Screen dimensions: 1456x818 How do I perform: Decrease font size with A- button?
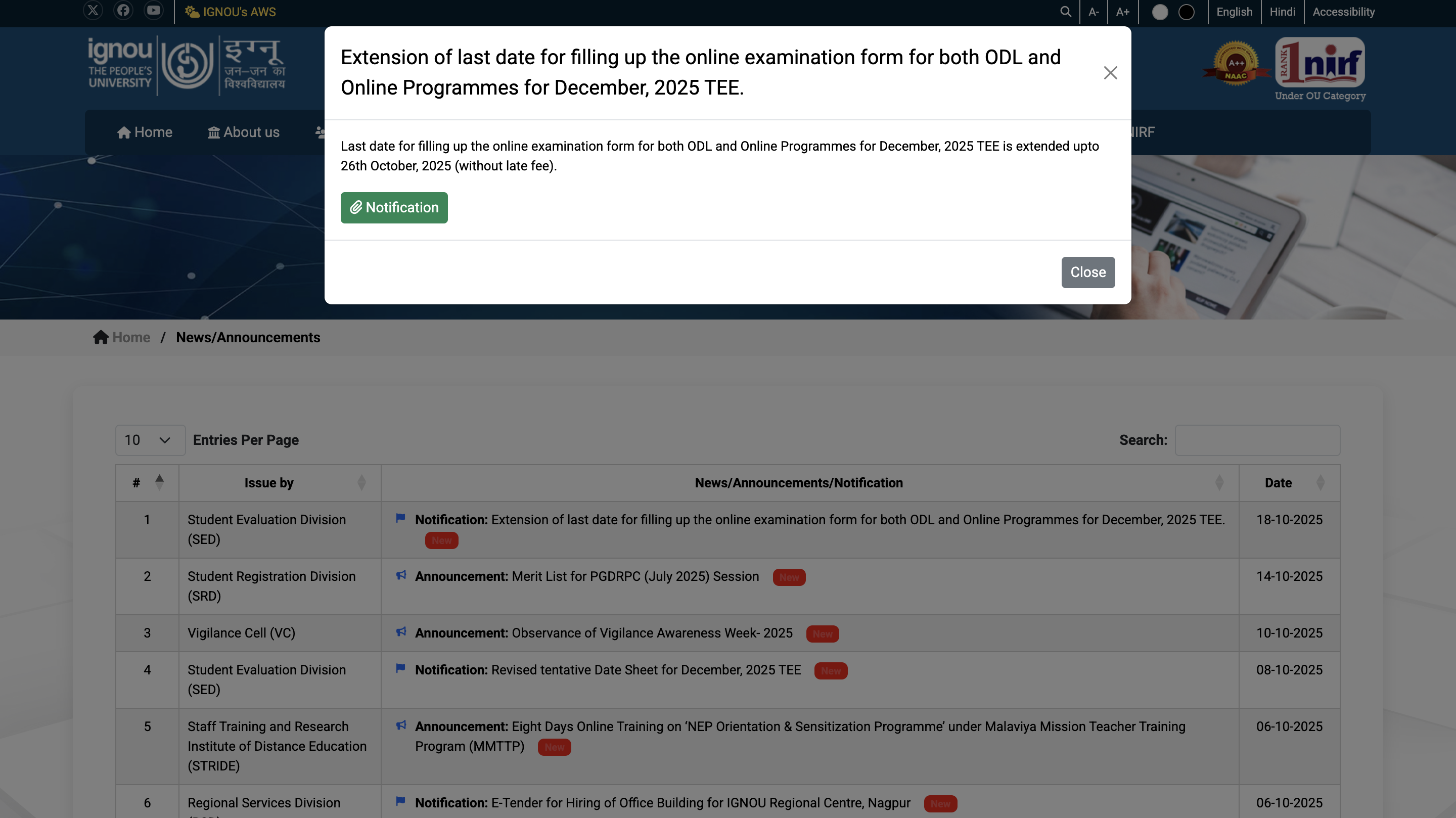pyautogui.click(x=1094, y=12)
